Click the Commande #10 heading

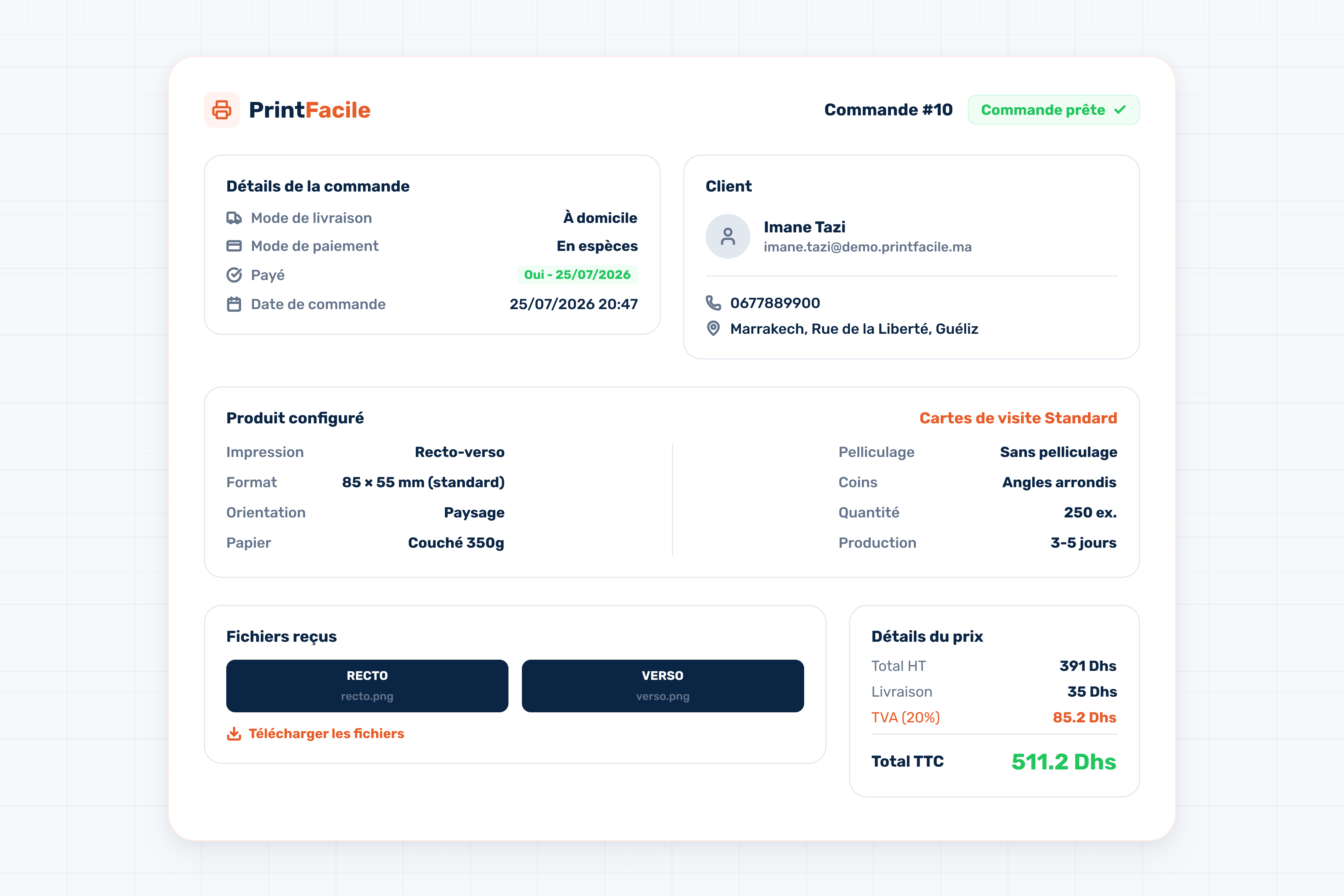click(x=888, y=110)
